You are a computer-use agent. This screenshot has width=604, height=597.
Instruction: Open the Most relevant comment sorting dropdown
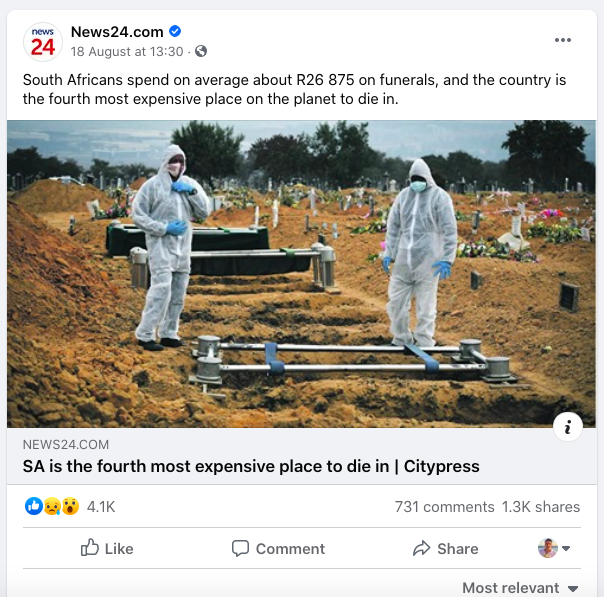pos(520,588)
